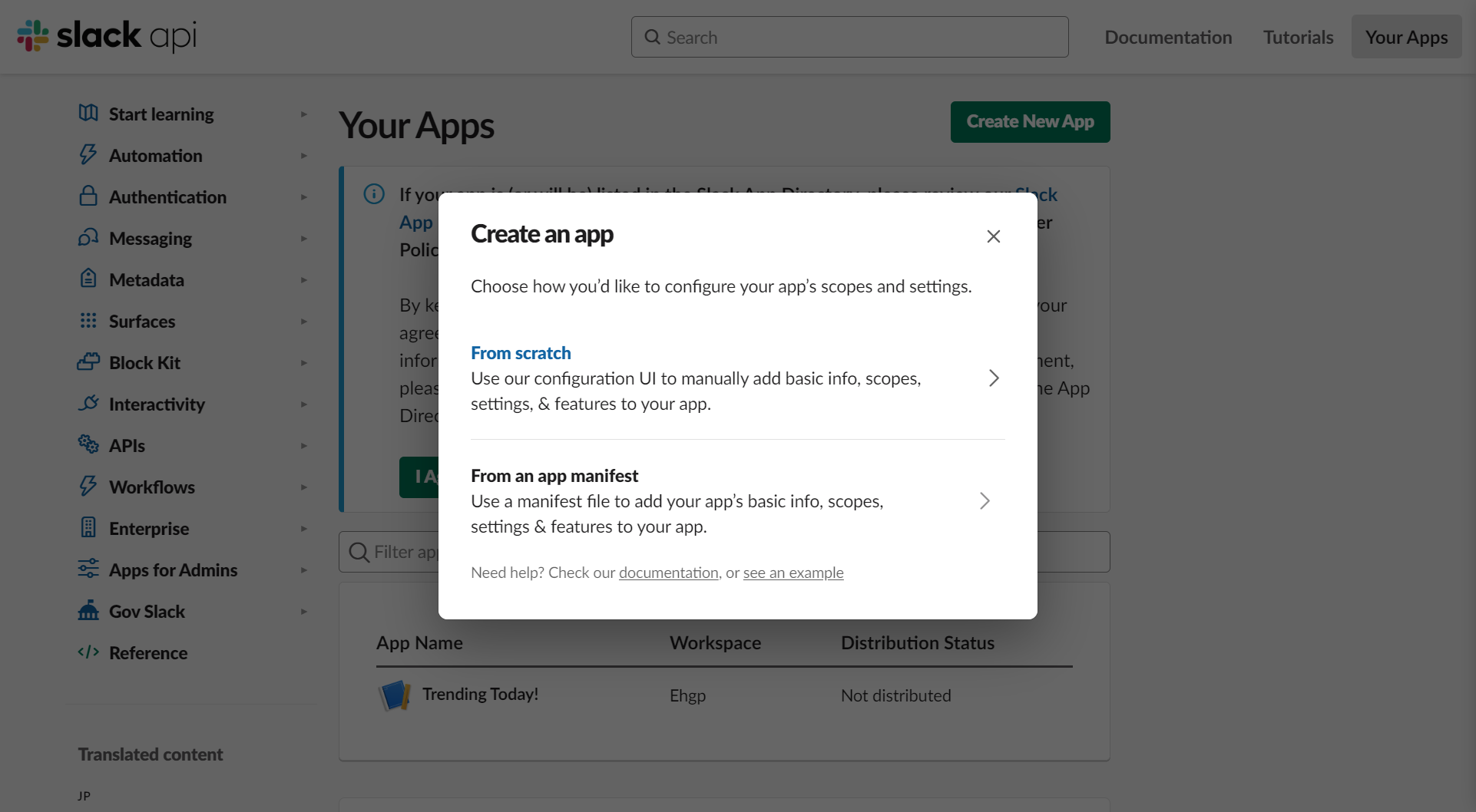Click into the top Search field
The image size is (1476, 812).
coord(849,37)
